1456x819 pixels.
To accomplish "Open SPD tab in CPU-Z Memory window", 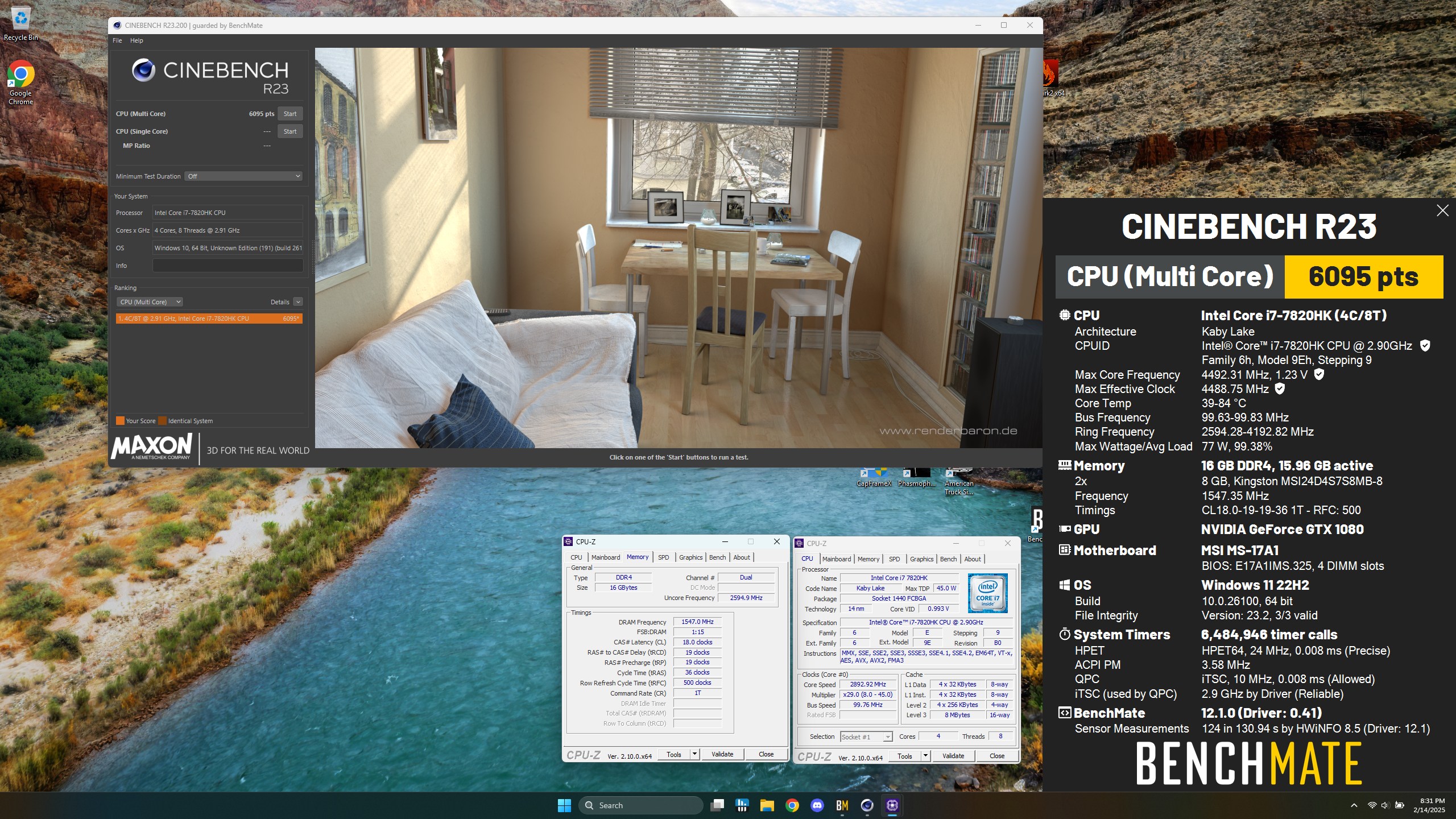I will 663,557.
